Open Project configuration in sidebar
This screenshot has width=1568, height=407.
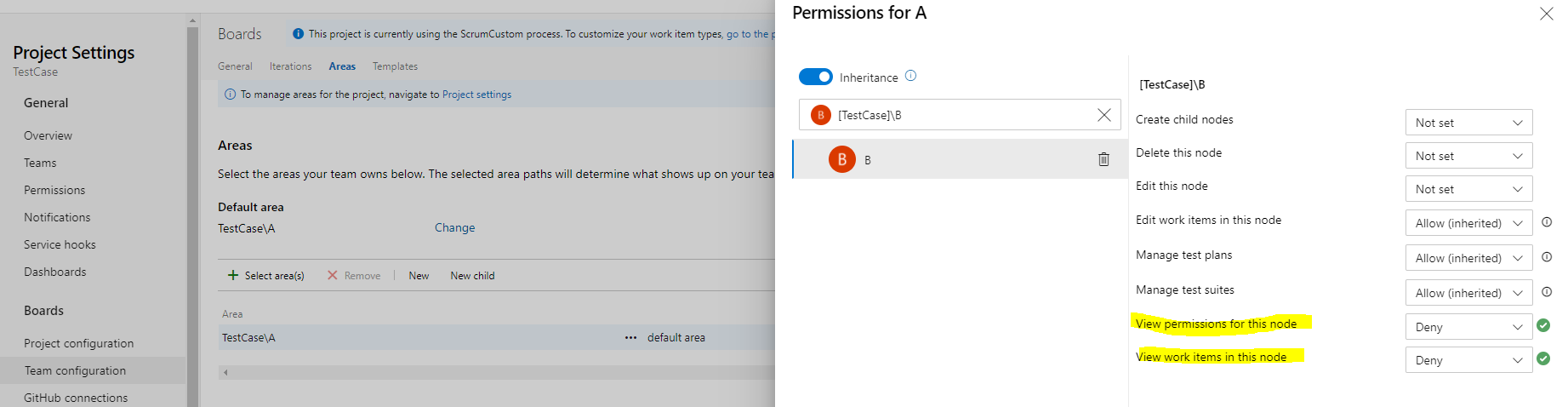[x=78, y=343]
